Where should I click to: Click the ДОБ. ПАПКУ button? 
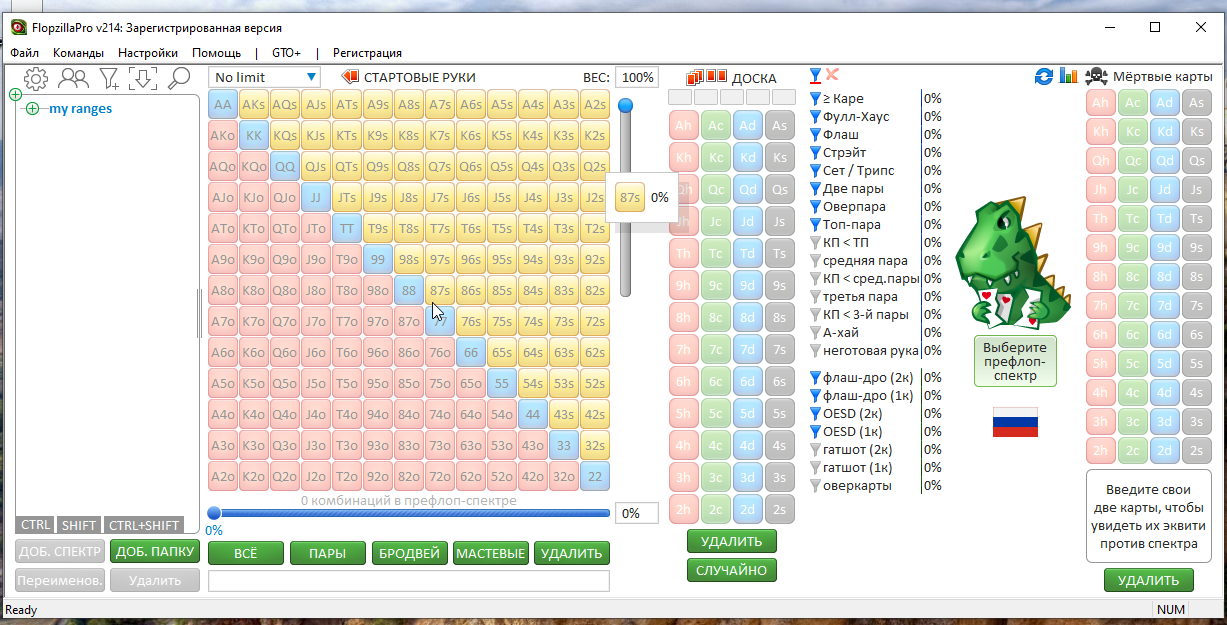coord(155,551)
